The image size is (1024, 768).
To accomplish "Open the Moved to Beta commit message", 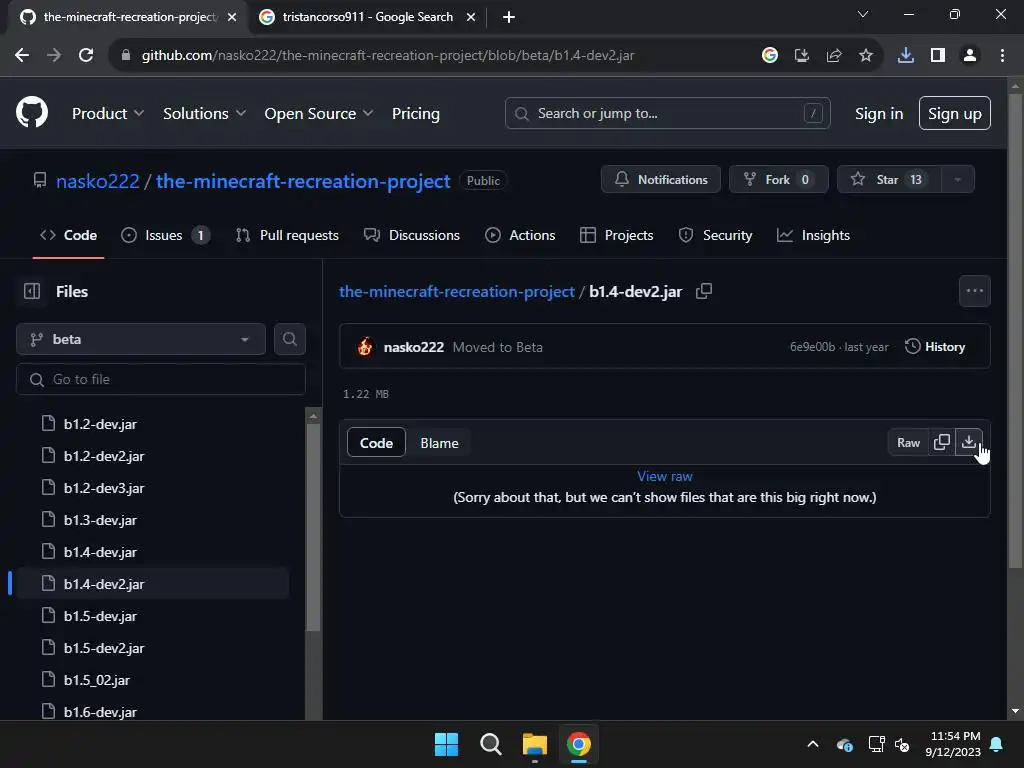I will (x=498, y=347).
